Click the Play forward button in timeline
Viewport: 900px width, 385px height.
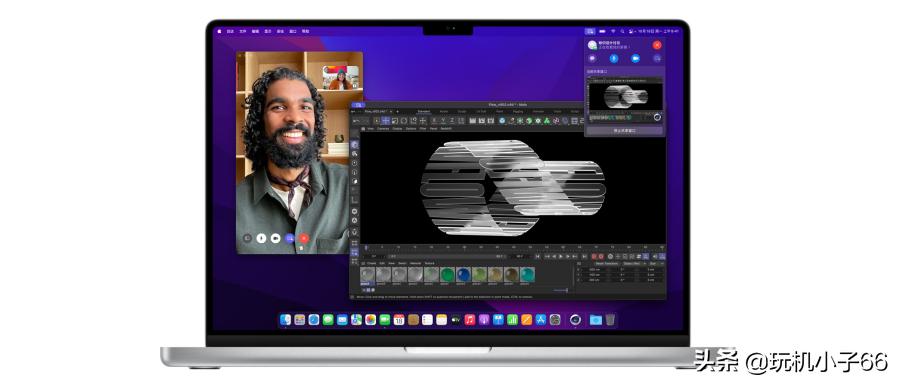pos(561,256)
